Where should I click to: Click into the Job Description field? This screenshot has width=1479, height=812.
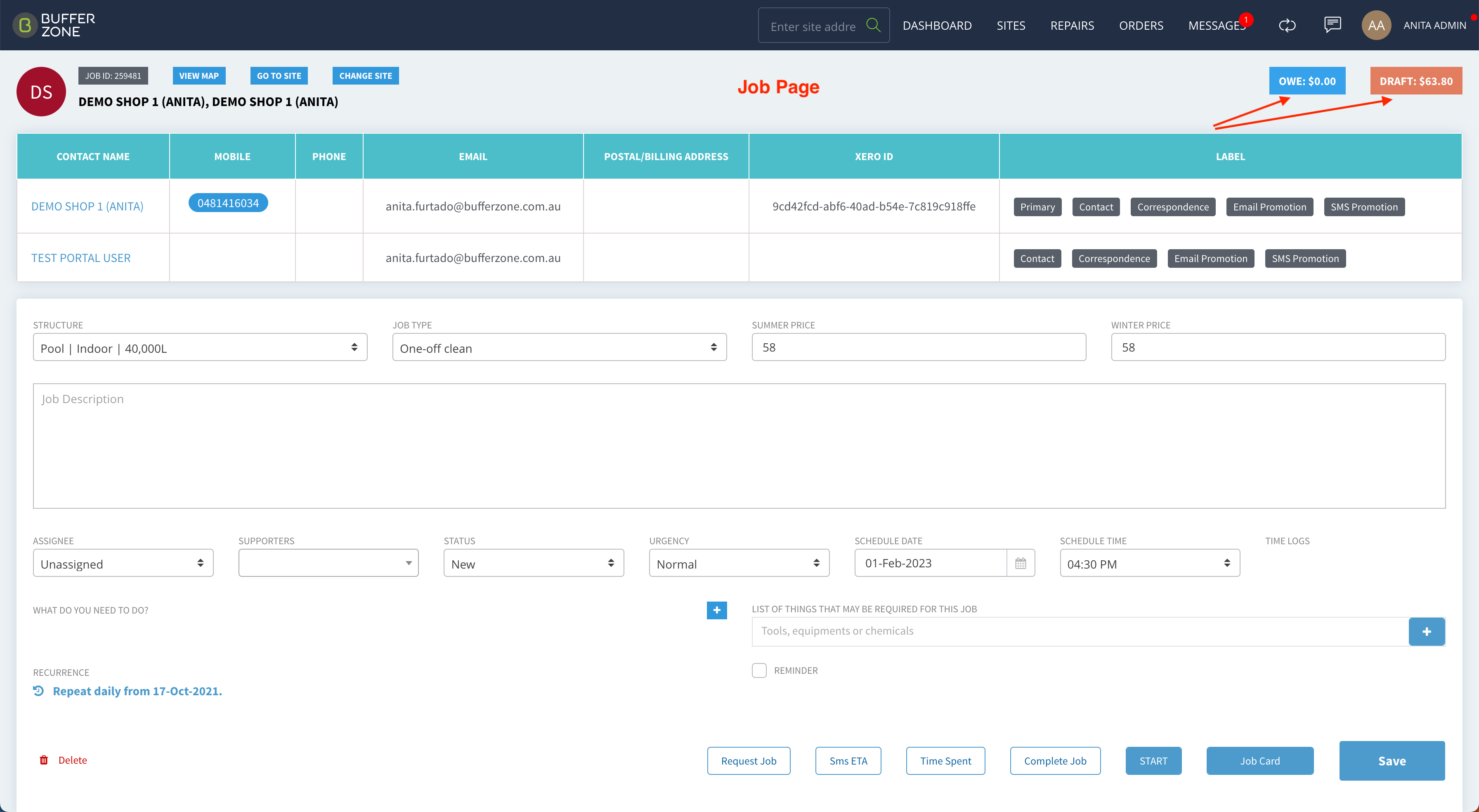coord(739,446)
